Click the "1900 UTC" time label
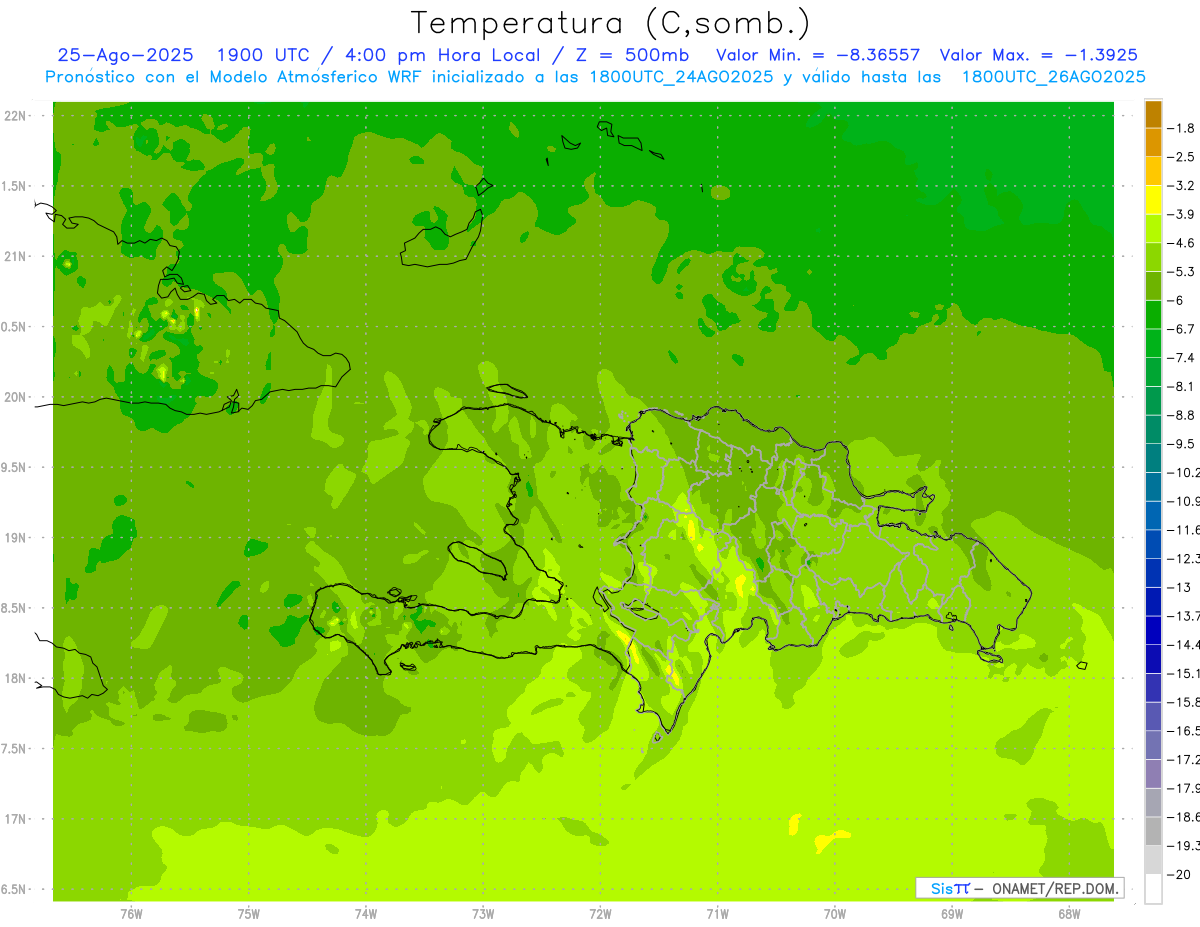The width and height of the screenshot is (1200, 927). pos(263,55)
